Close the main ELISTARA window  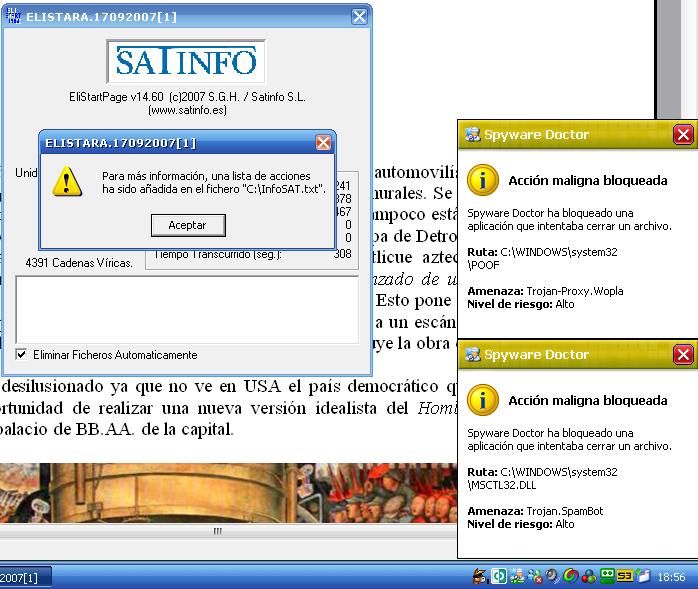[x=359, y=17]
